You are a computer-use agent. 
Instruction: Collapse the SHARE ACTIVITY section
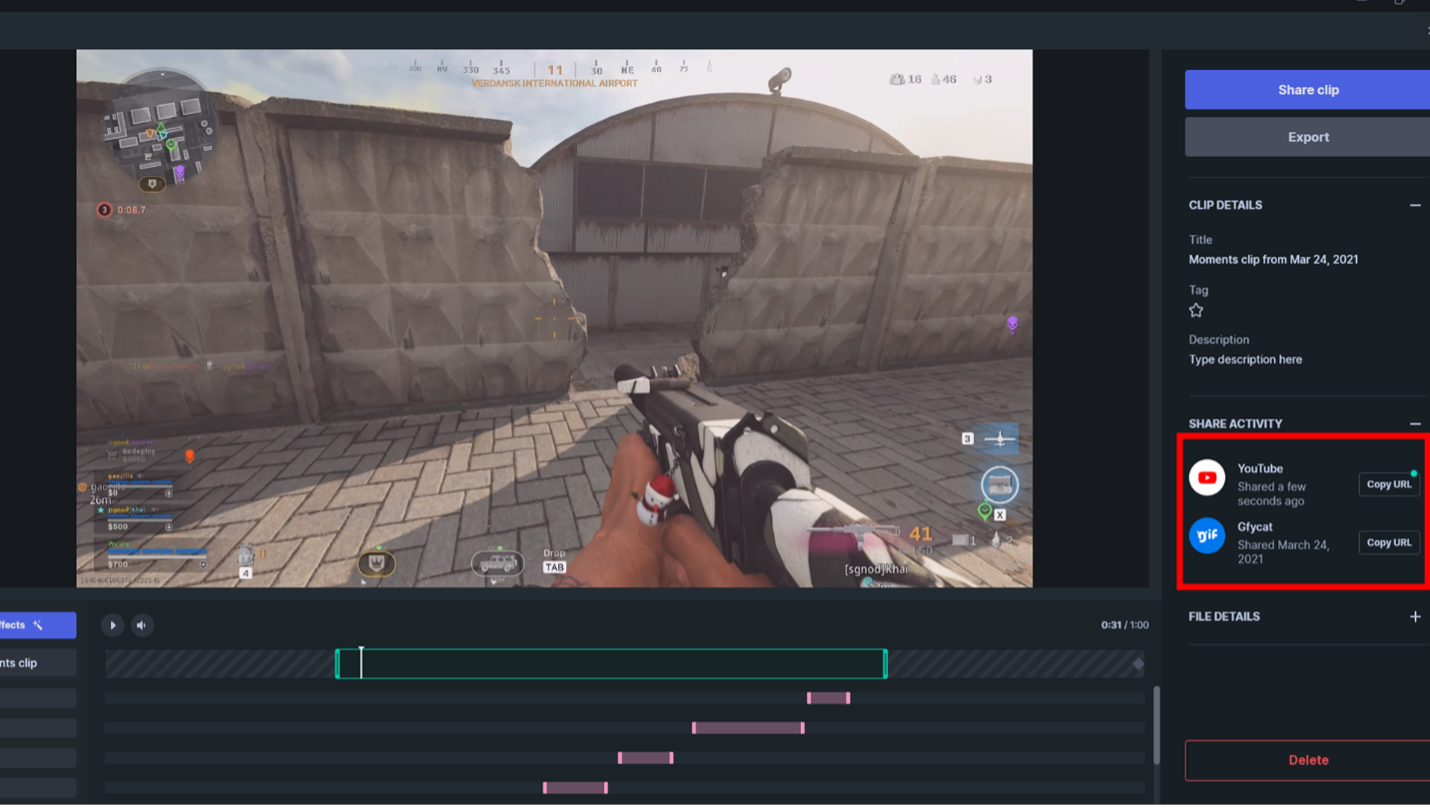[x=1415, y=424]
